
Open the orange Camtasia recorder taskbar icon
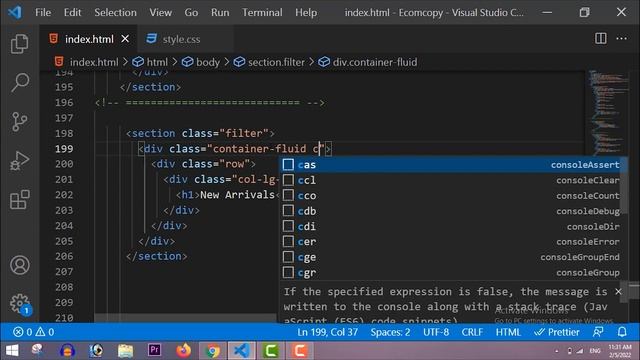[300, 350]
